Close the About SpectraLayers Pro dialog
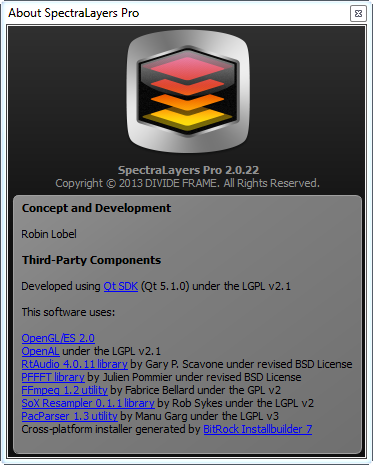The width and height of the screenshot is (373, 465). (358, 14)
